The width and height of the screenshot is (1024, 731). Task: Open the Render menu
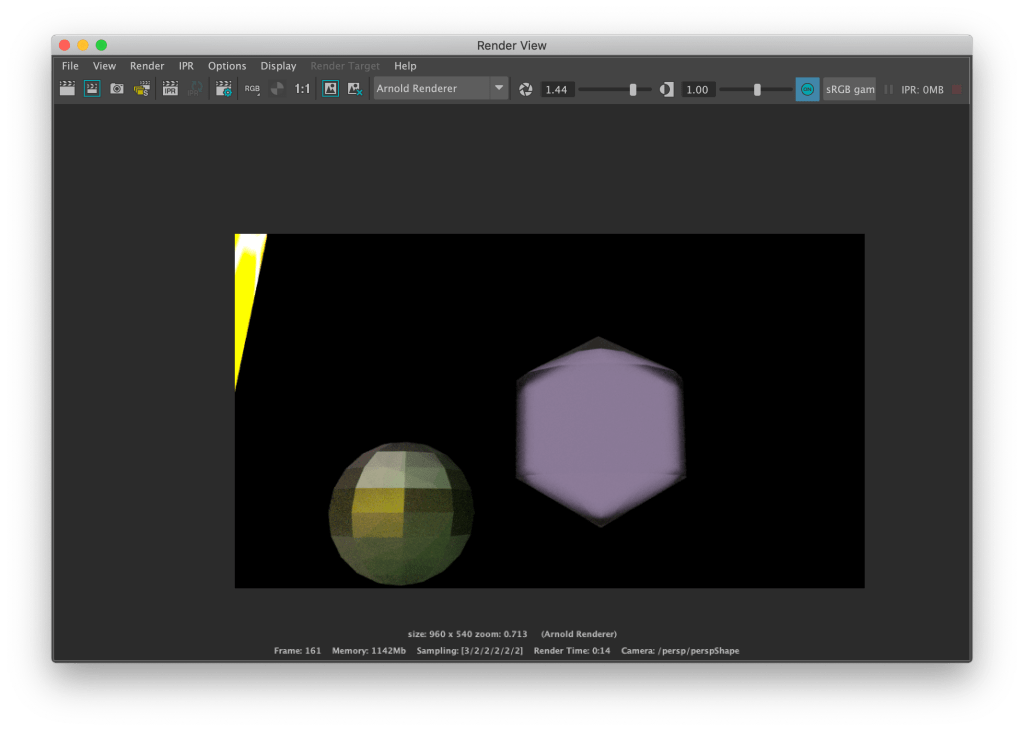tap(147, 66)
